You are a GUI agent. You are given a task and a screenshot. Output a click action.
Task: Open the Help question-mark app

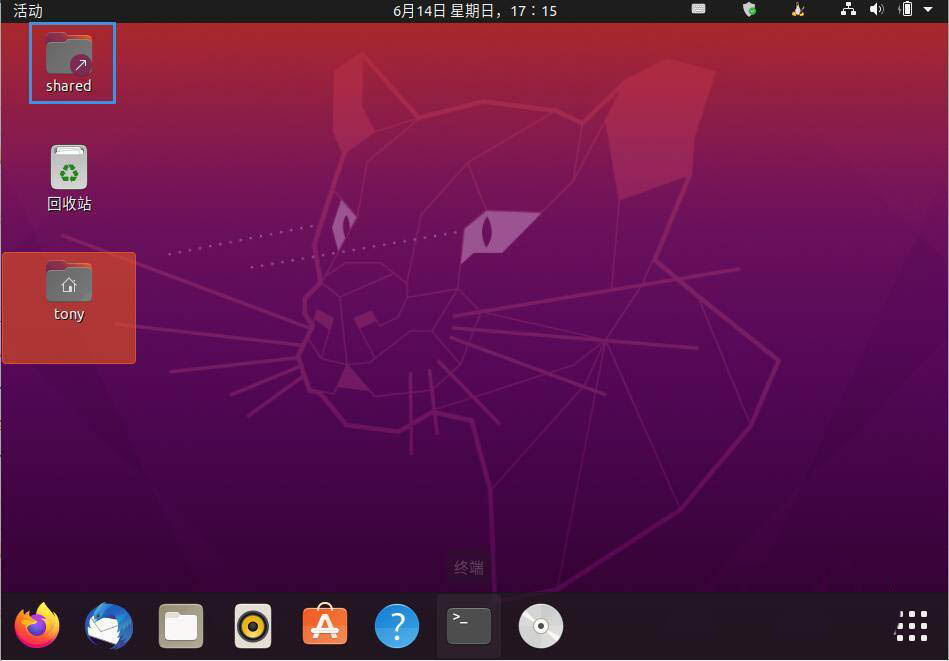pos(397,626)
